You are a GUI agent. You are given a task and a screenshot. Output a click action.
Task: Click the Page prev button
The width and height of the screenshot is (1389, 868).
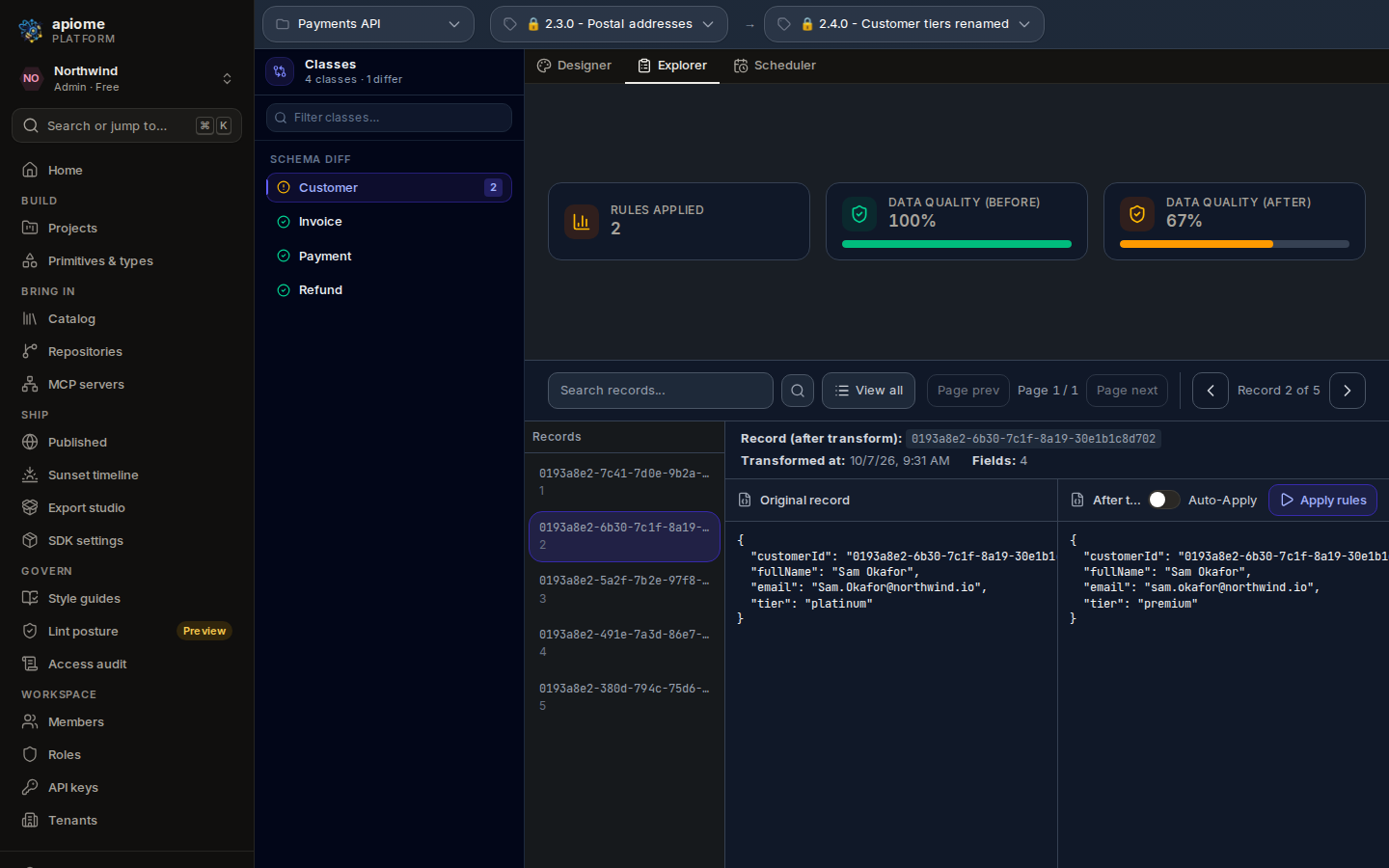[x=968, y=391]
